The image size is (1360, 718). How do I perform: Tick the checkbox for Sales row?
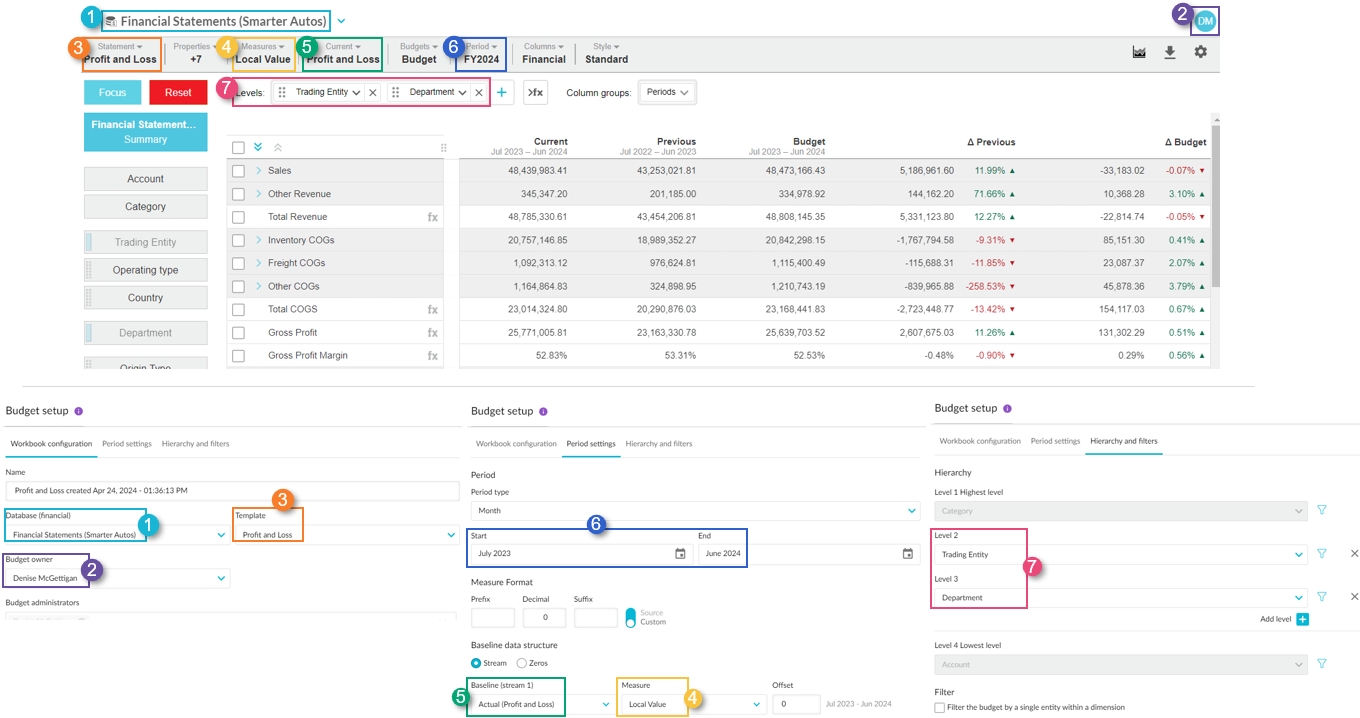[238, 171]
